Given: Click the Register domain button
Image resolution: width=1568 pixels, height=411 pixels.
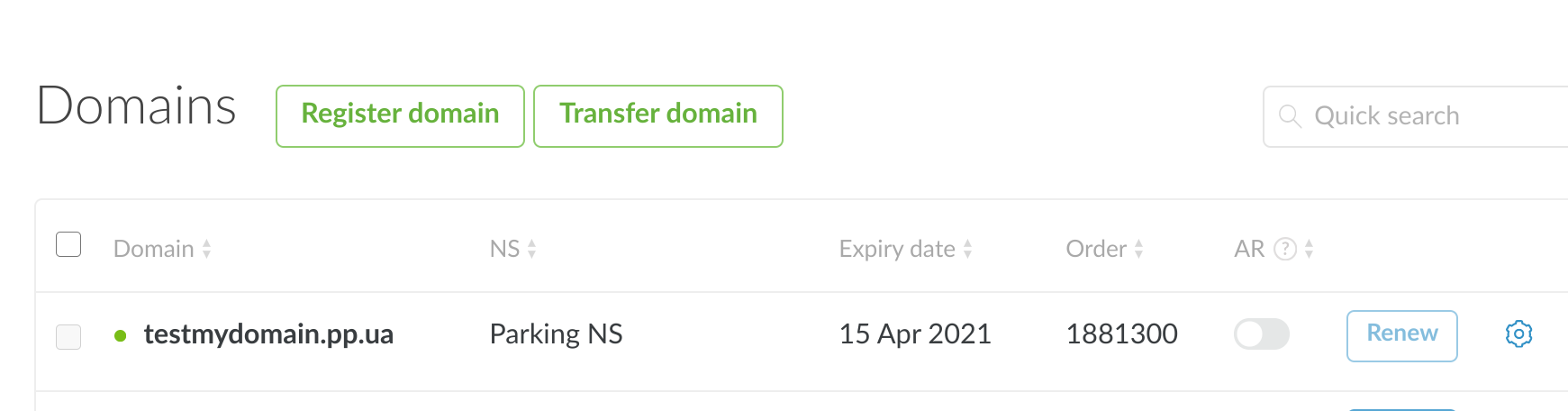Looking at the screenshot, I should click(400, 115).
